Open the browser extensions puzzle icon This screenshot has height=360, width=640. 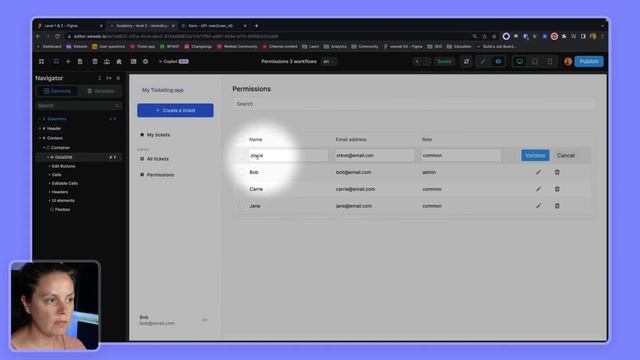tap(564, 36)
